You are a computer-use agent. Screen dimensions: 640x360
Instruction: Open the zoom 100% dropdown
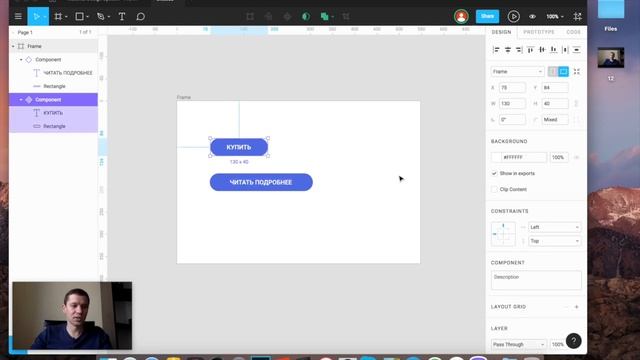tap(555, 16)
